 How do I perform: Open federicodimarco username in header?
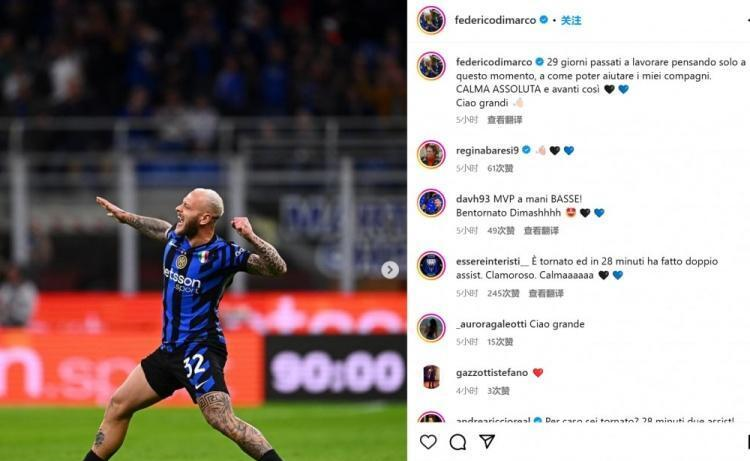pos(495,20)
